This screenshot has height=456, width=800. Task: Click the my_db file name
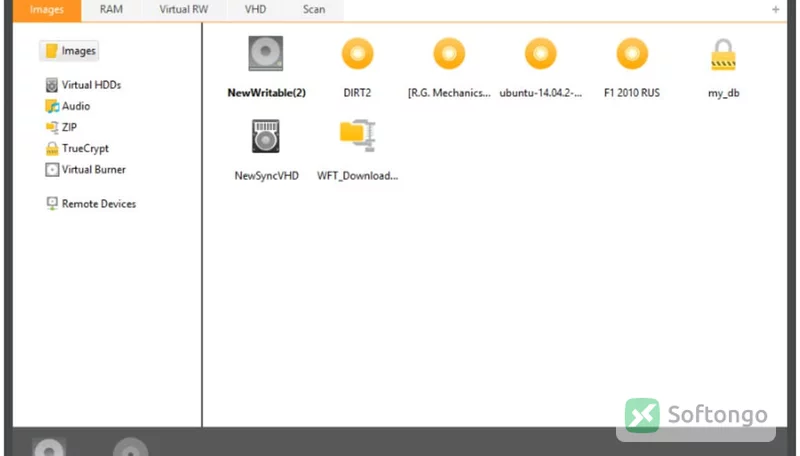coord(723,93)
